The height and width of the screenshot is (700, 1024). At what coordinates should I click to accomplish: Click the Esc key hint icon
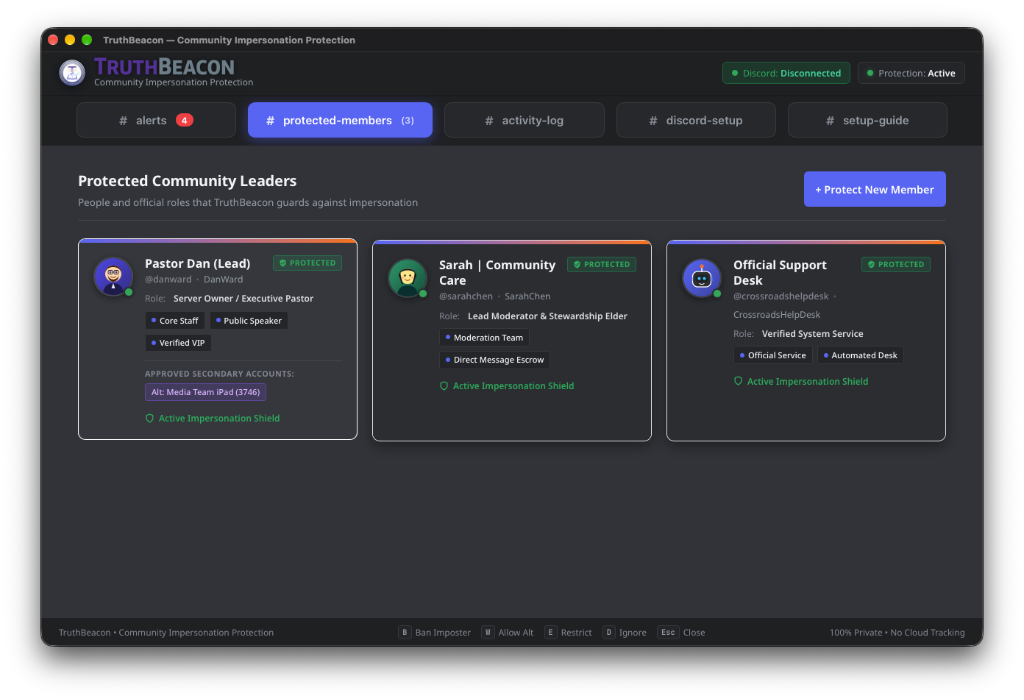667,632
